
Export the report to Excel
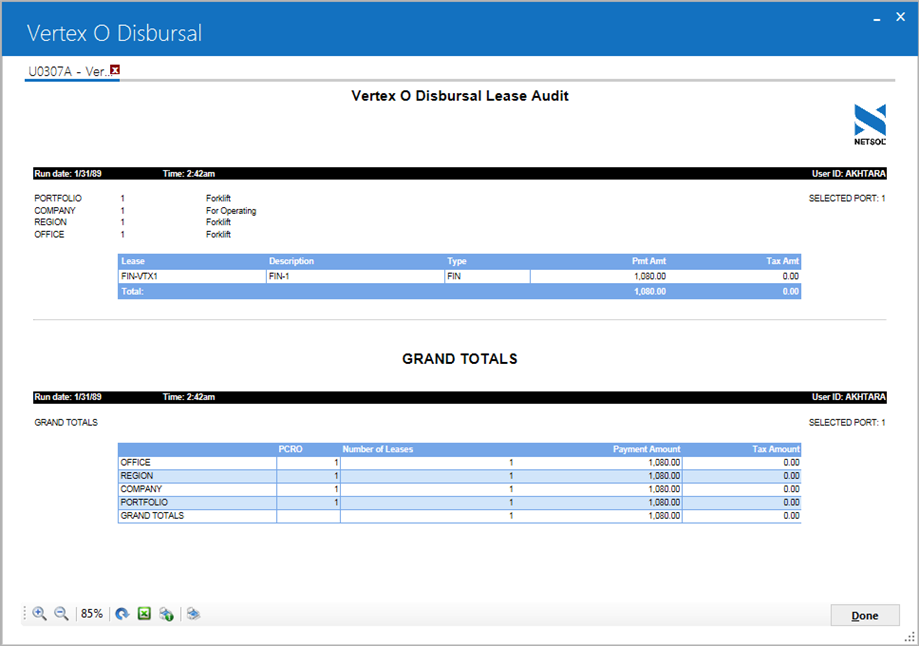click(144, 614)
